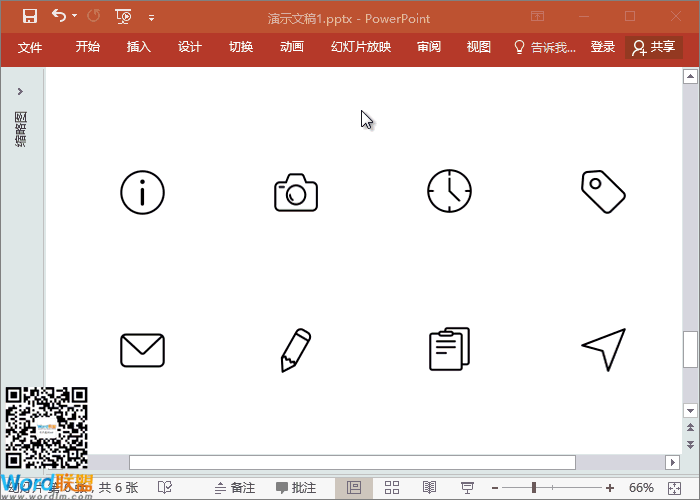Open the undo history dropdown arrow
The width and height of the screenshot is (700, 500).
coord(76,17)
